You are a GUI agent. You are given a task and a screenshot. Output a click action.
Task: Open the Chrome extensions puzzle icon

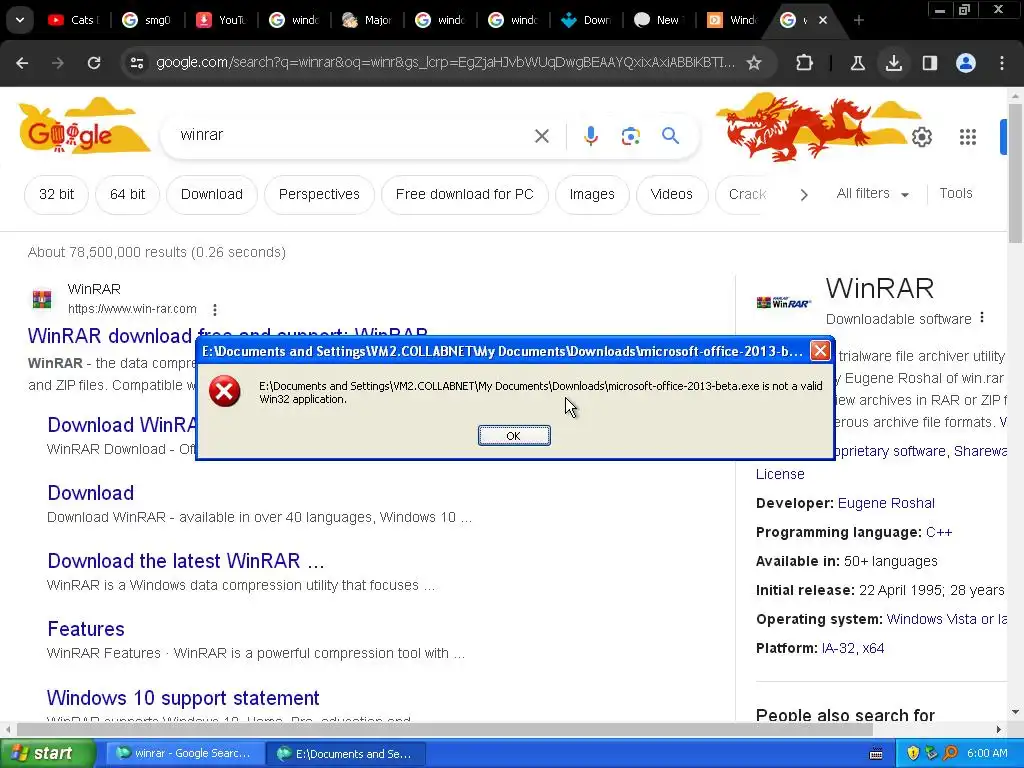point(805,63)
